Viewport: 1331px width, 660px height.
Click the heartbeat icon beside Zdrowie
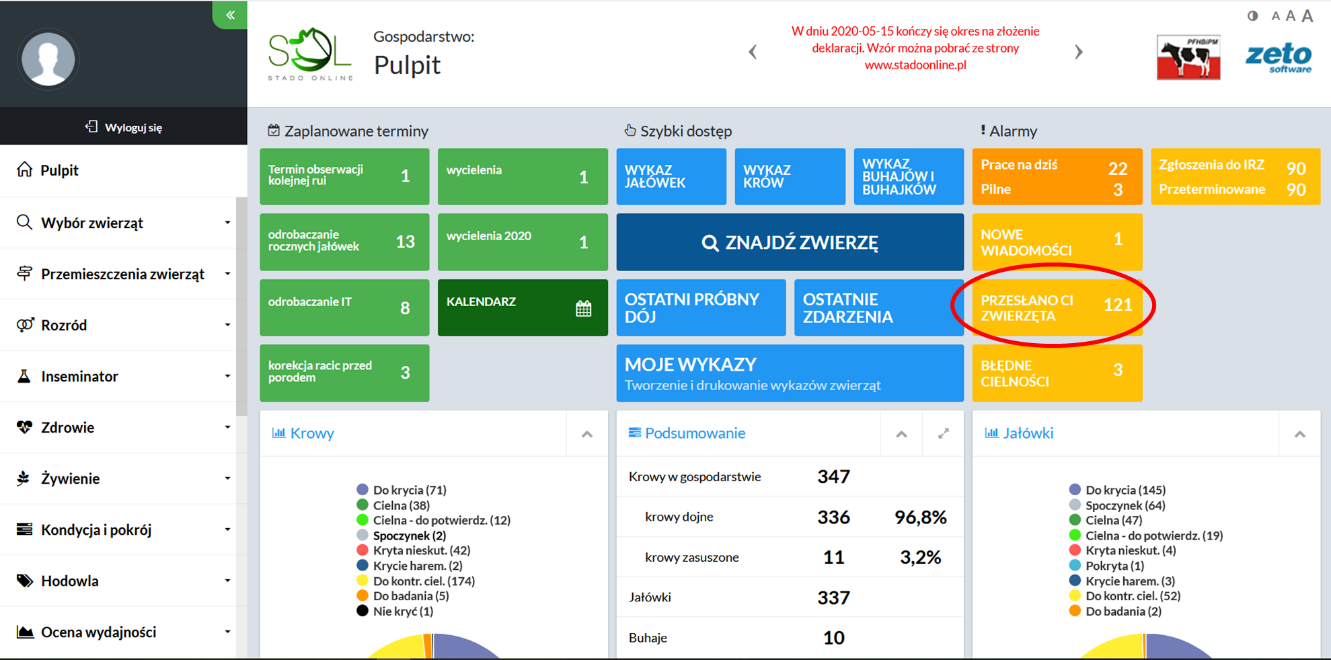(x=25, y=427)
